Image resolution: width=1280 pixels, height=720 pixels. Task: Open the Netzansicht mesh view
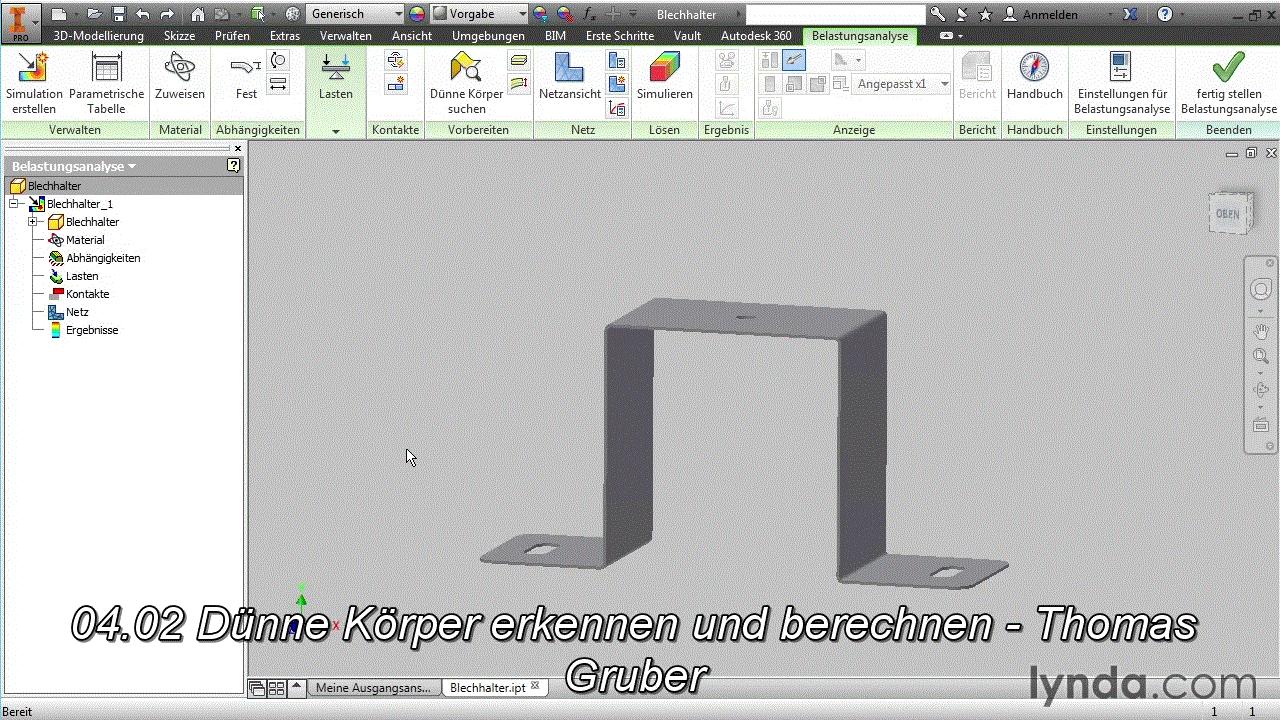tap(570, 77)
